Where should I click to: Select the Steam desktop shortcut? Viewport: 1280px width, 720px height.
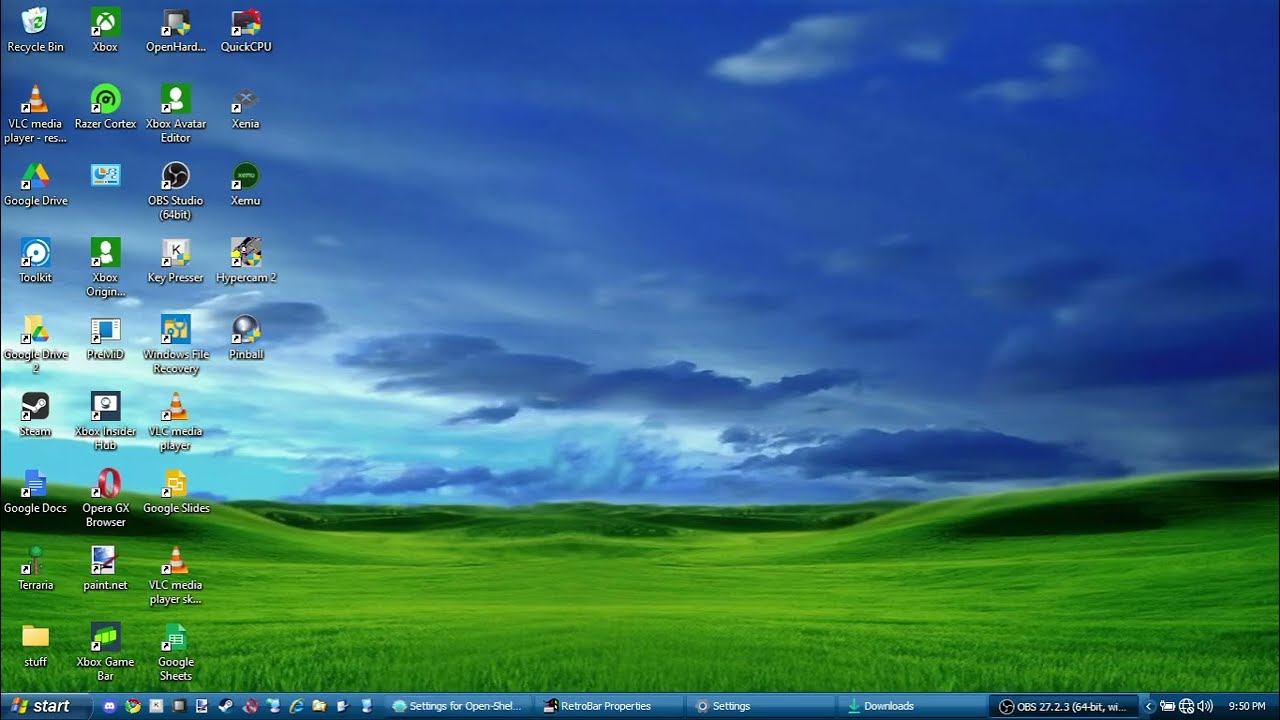[x=35, y=415]
